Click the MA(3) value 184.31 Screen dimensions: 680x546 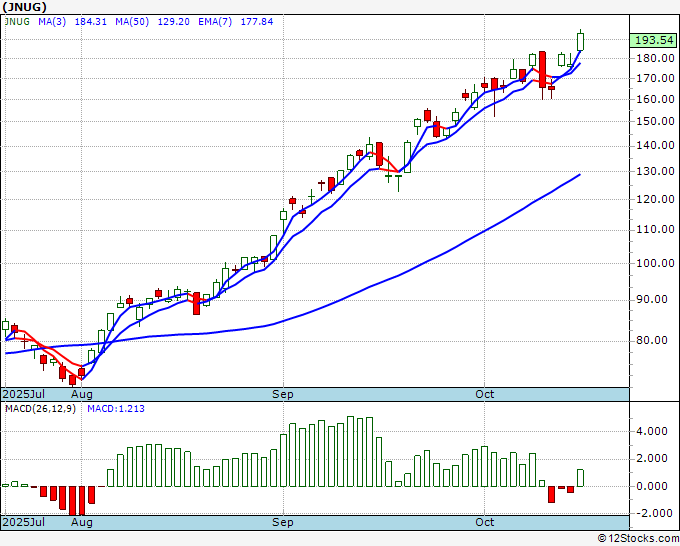coord(91,21)
